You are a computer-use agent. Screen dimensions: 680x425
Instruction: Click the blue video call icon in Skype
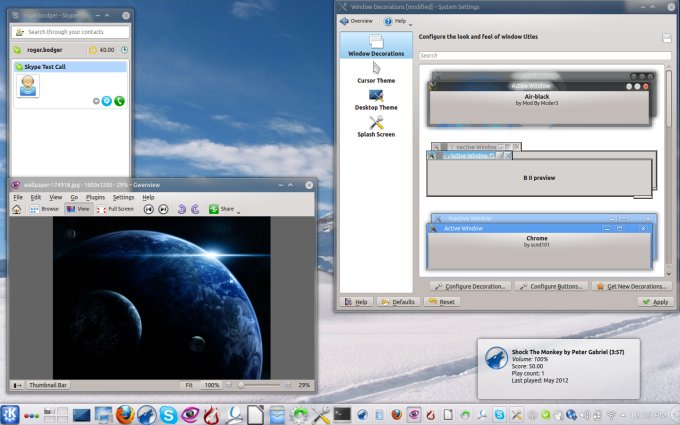(x=107, y=101)
